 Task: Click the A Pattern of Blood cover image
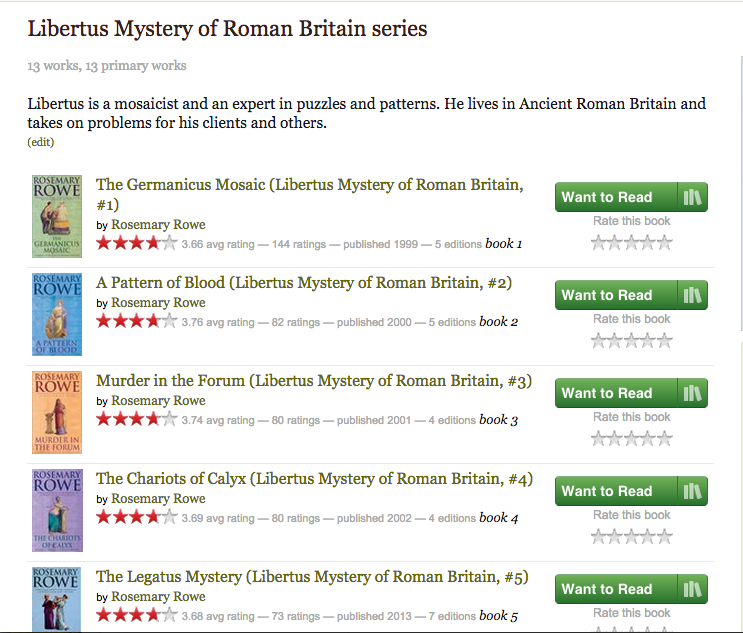(57, 315)
